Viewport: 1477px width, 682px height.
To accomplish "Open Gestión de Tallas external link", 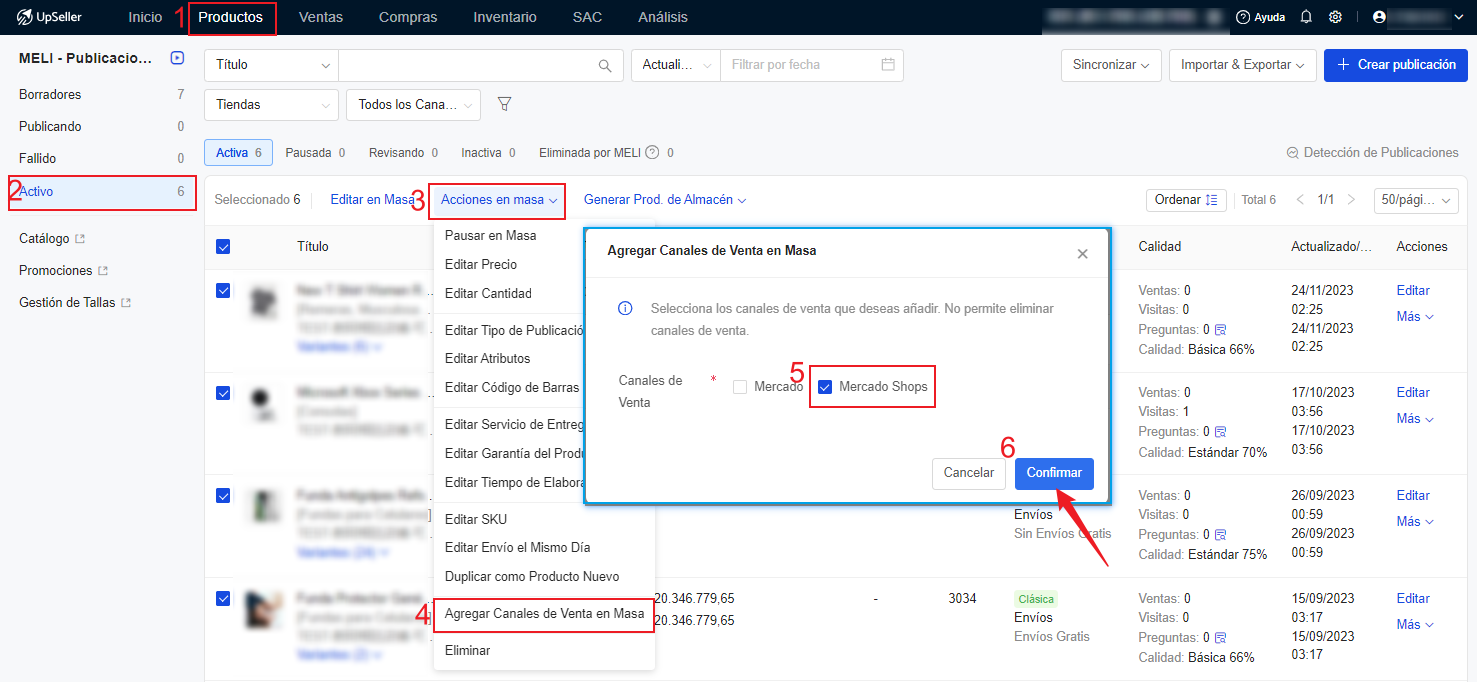I will [75, 303].
